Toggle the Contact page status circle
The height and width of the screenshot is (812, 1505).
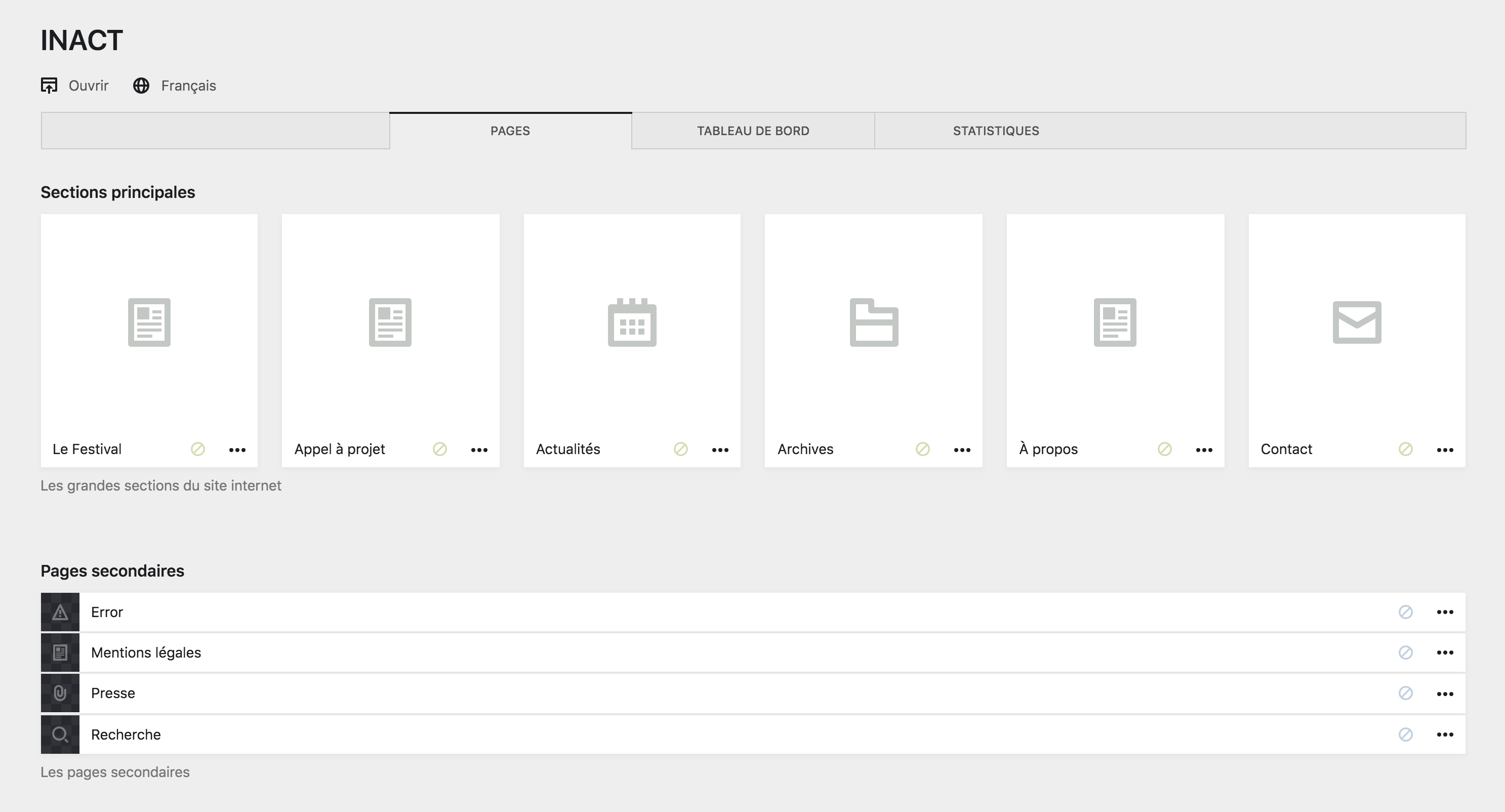[1405, 449]
